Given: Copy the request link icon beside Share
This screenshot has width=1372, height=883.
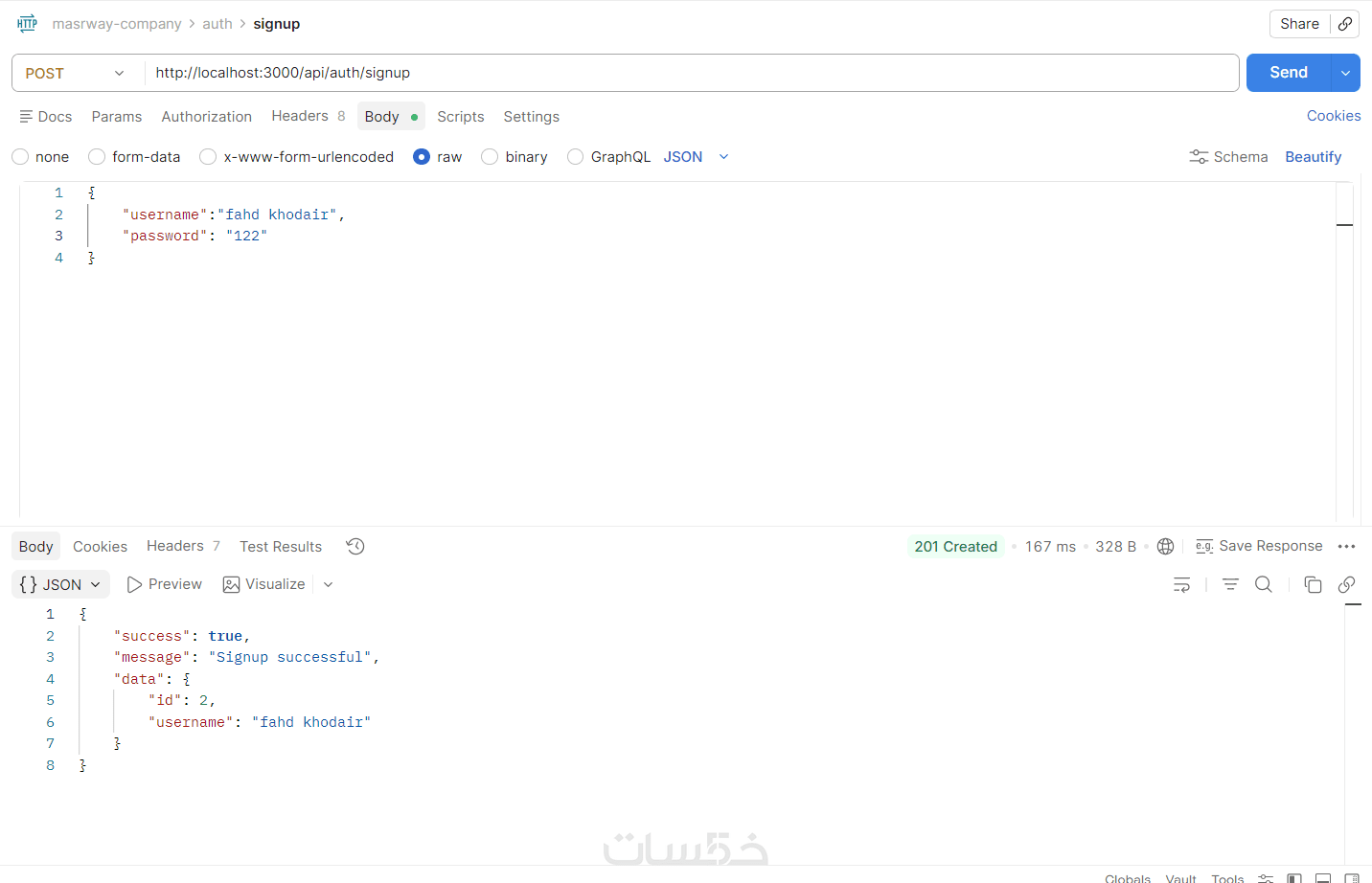Looking at the screenshot, I should [x=1345, y=24].
